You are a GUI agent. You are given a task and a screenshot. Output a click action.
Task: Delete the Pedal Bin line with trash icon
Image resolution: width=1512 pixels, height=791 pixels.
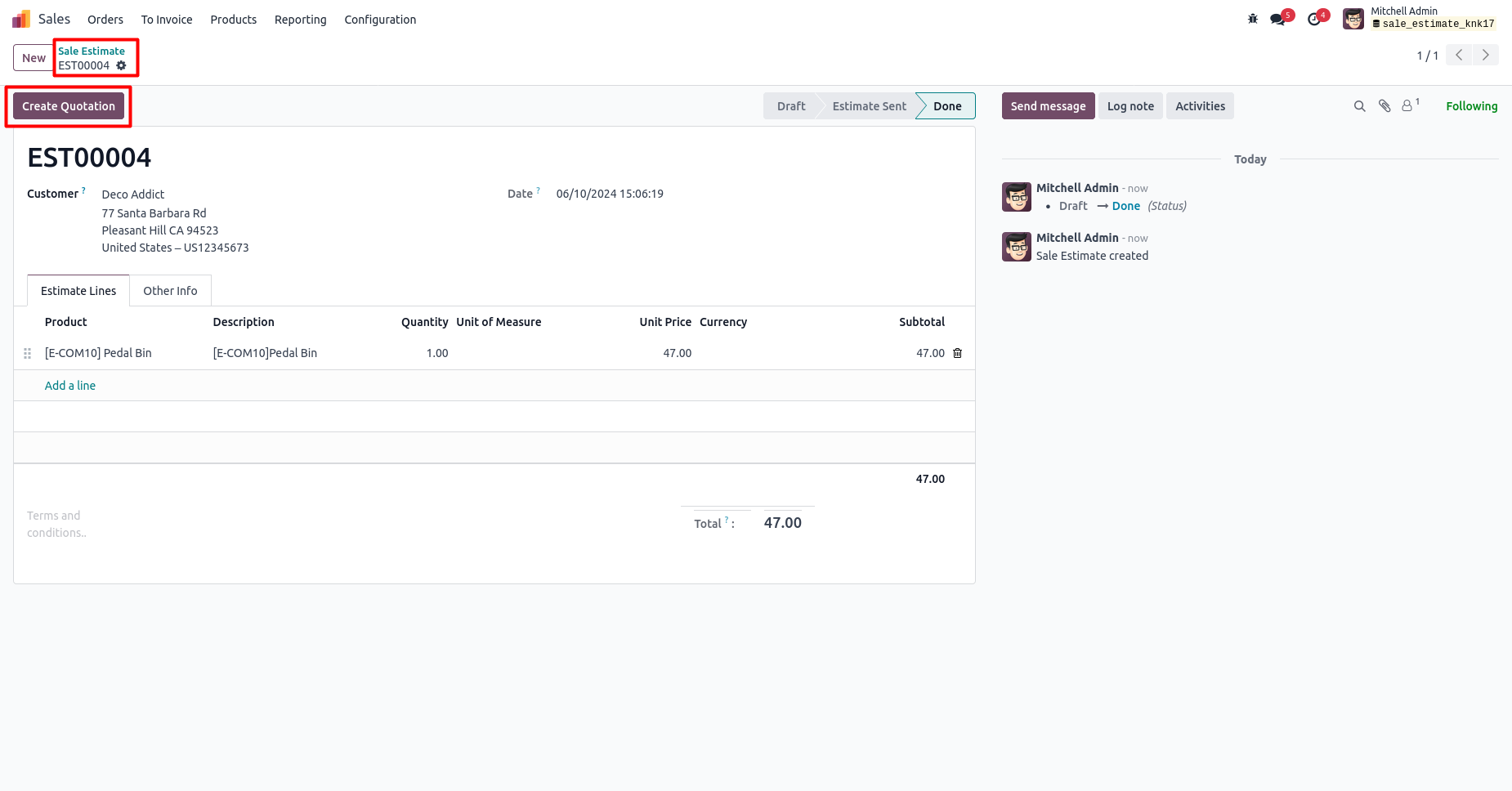click(958, 353)
